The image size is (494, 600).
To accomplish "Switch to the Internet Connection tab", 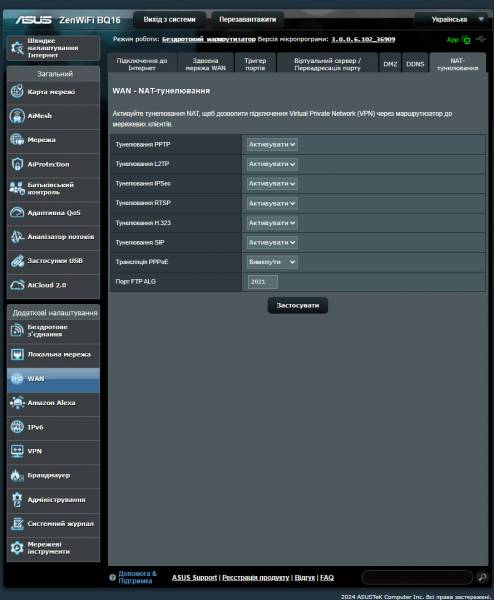I will coord(142,64).
